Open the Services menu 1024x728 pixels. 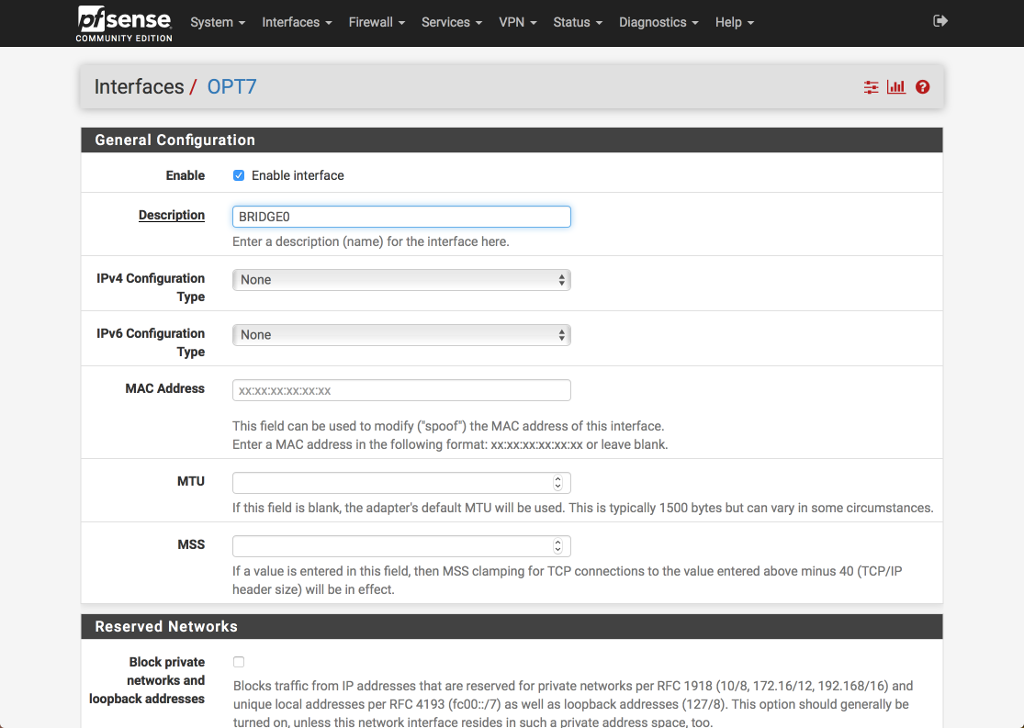451,22
